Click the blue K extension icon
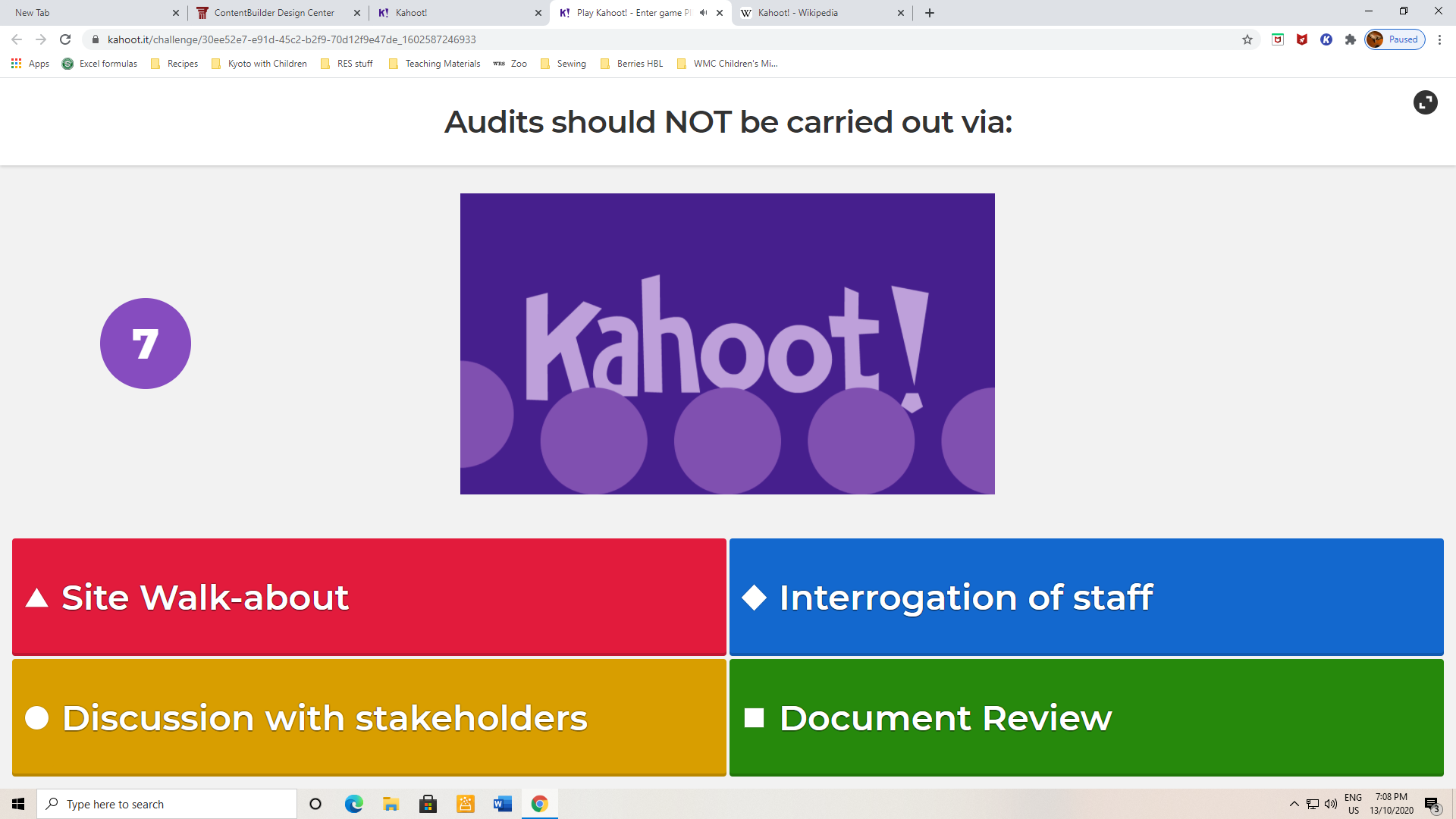 coord(1326,39)
